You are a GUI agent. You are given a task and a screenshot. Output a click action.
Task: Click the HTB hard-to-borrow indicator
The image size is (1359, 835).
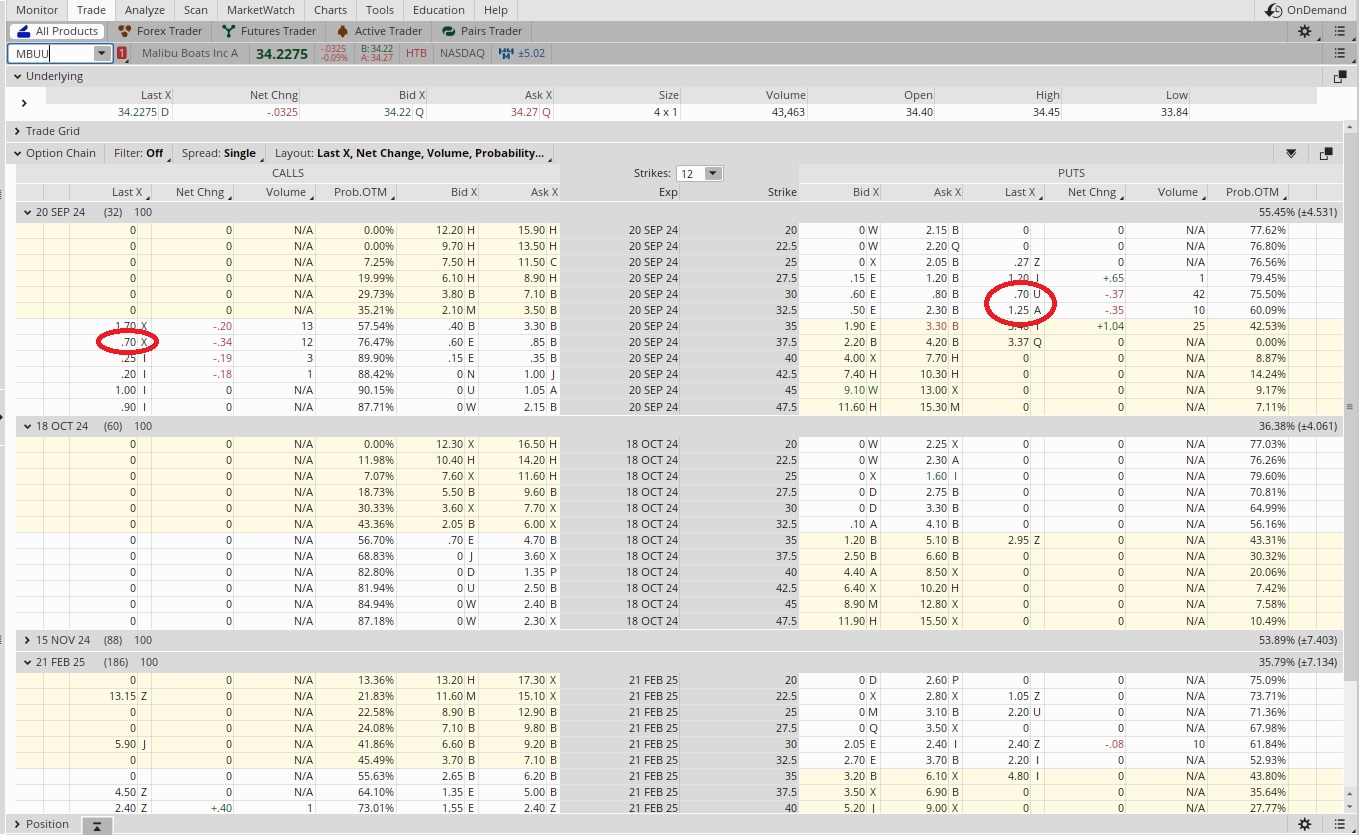416,53
